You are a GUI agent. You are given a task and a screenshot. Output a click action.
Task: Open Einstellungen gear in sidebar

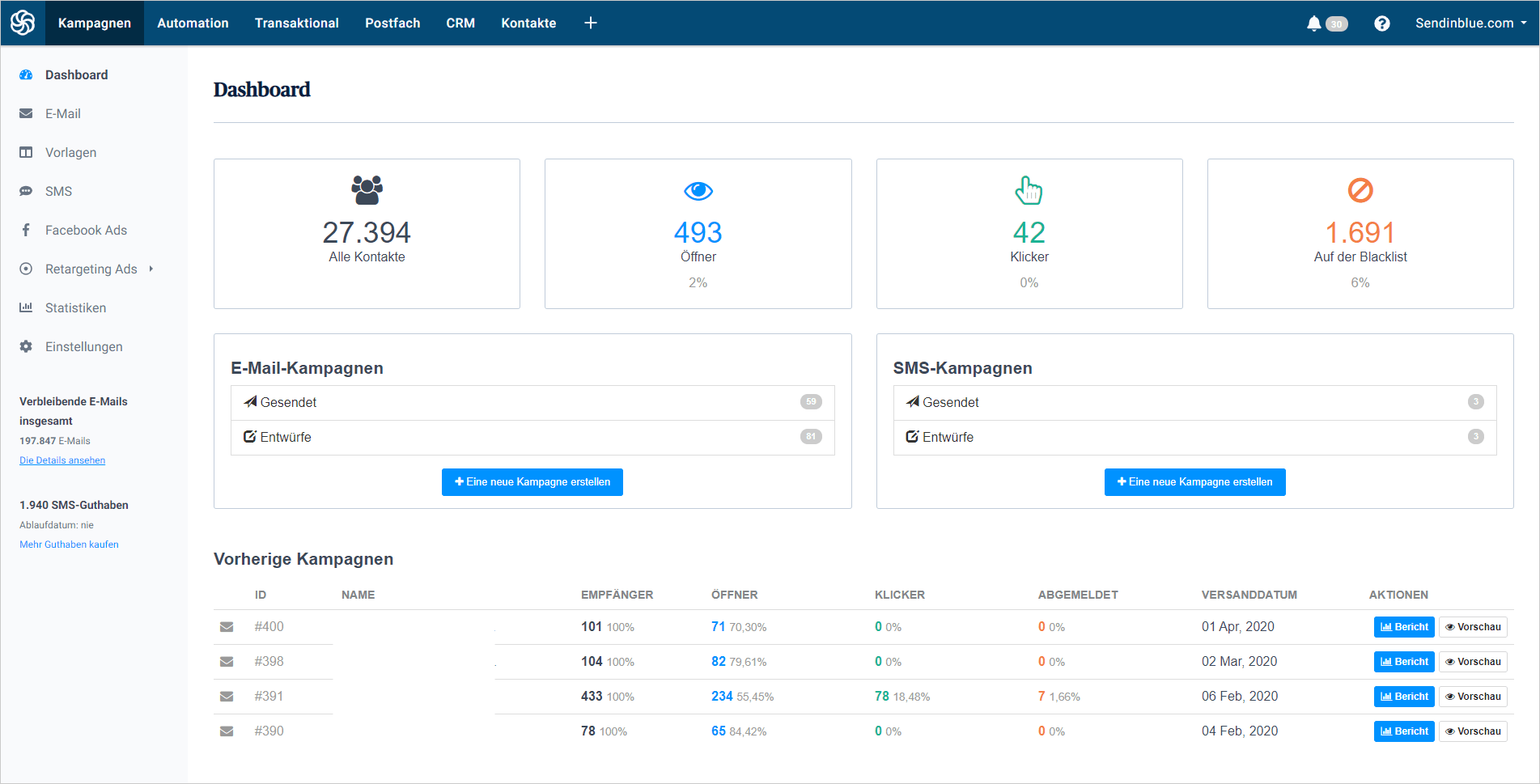click(x=83, y=347)
